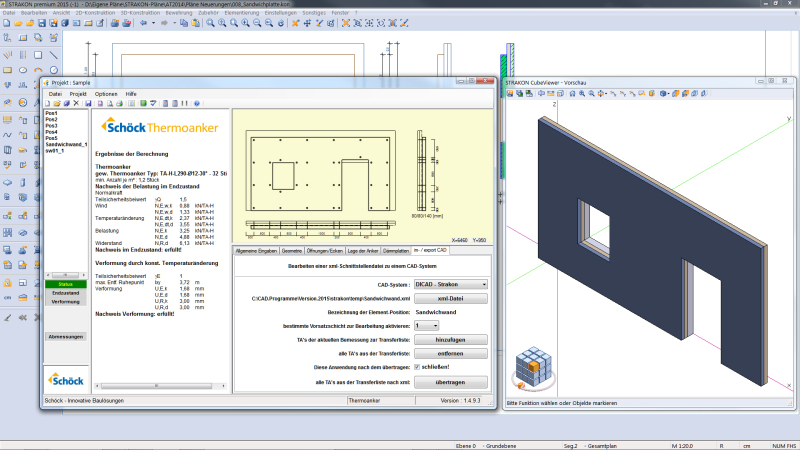
Task: Switch to the Öffnungen/Ecken tab
Action: pos(324,251)
